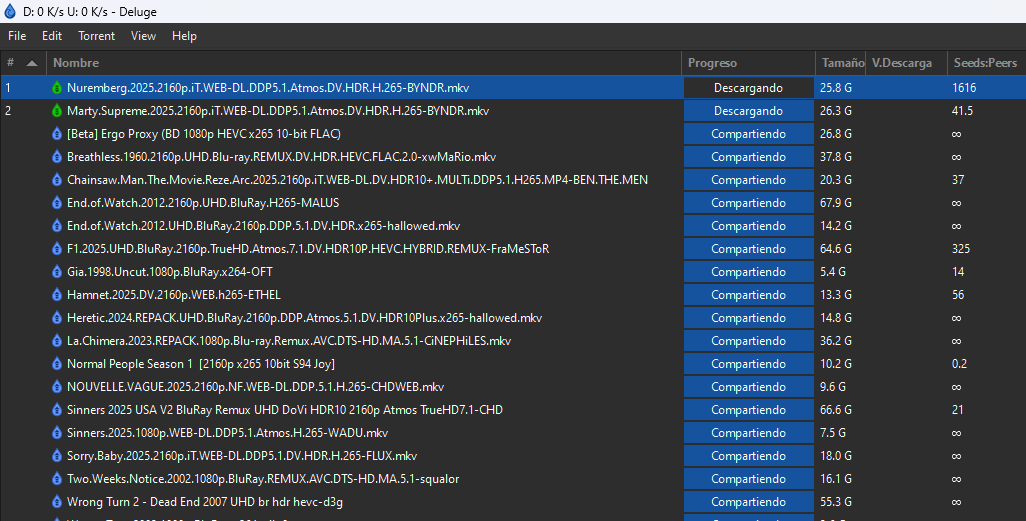
Task: Click the 325 Seeds:Peers value for F1.2025
Action: [961, 249]
